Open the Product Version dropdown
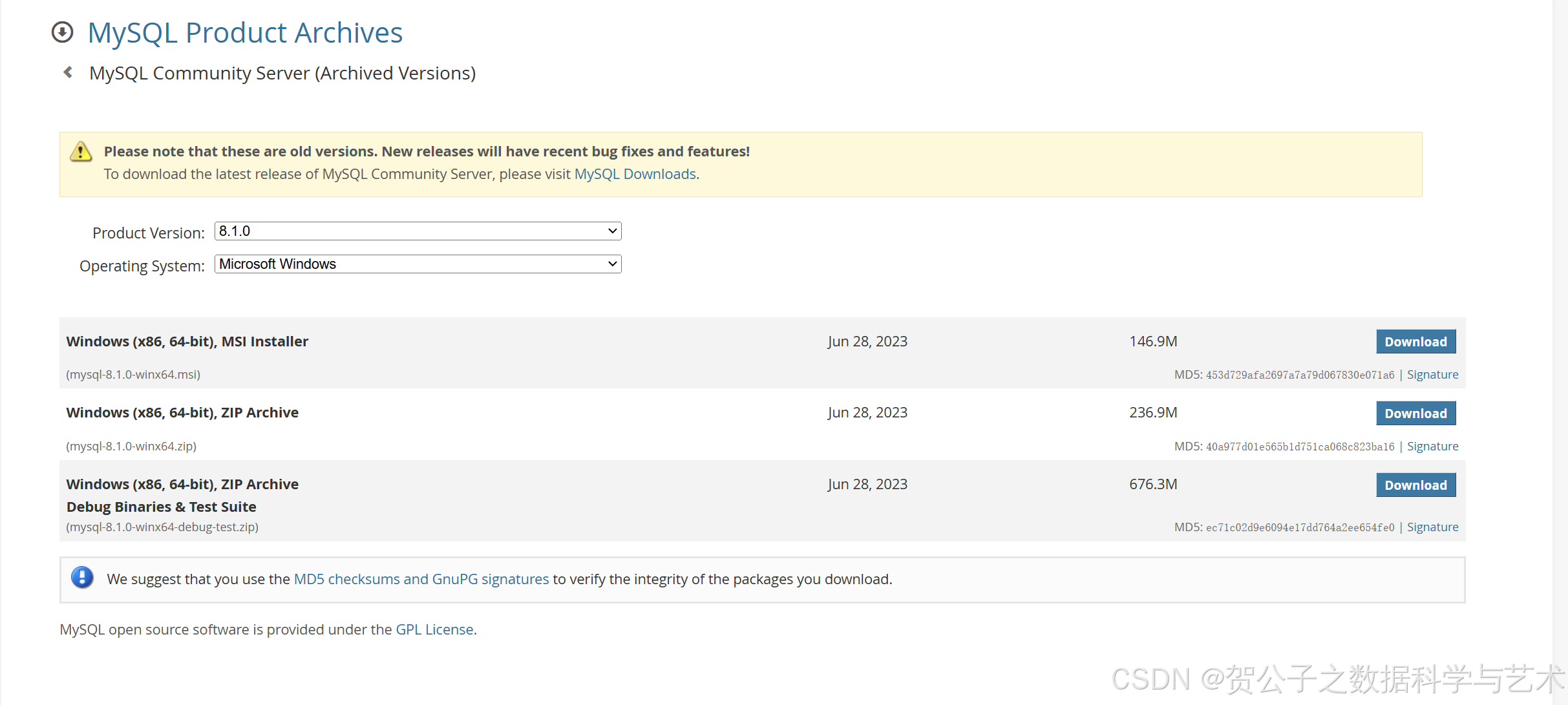This screenshot has width=1568, height=705. point(418,231)
